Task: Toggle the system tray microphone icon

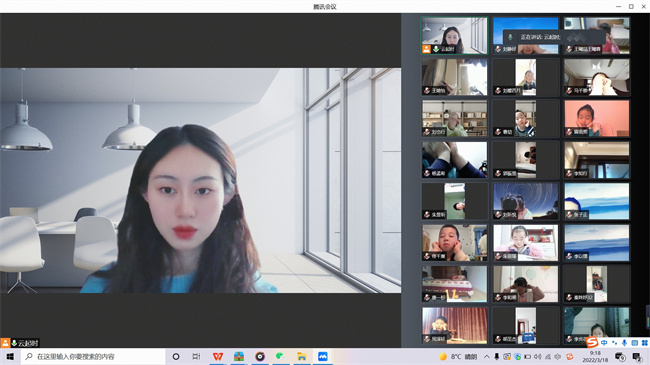Action: (497, 357)
